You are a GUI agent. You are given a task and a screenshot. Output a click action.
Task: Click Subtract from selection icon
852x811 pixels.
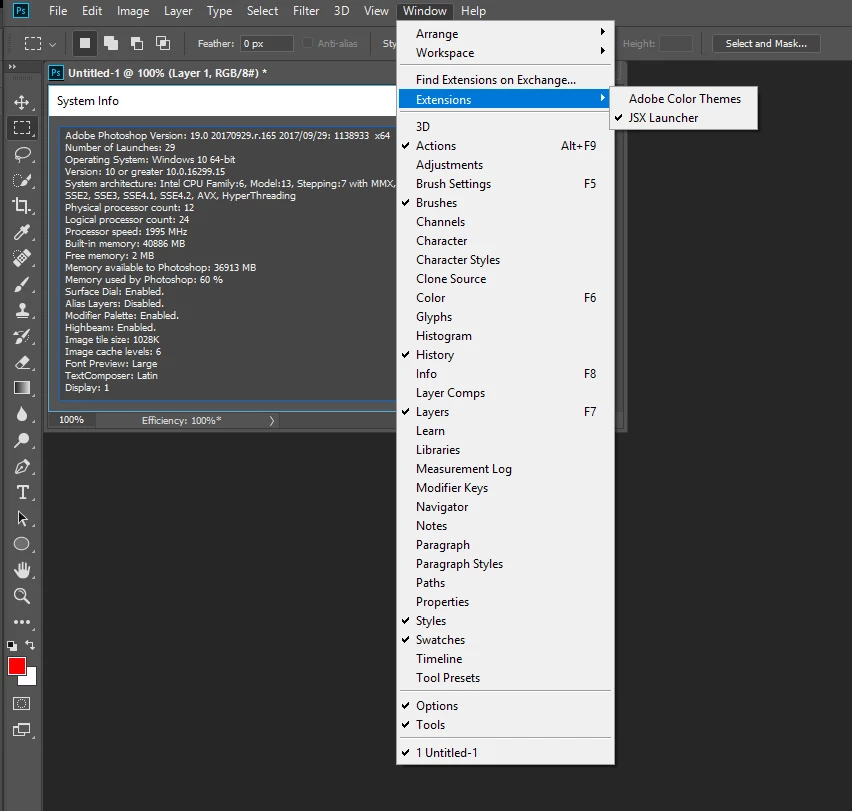point(137,43)
